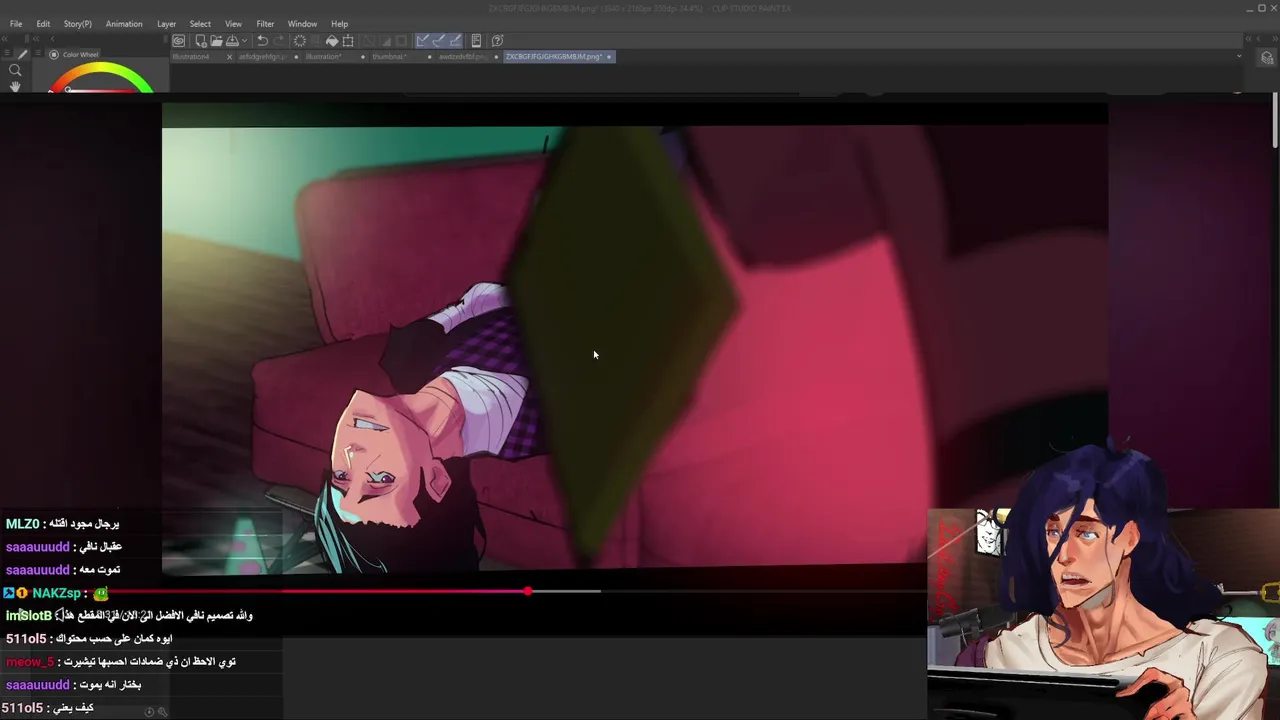Close the Illustration4 tab with X
Viewport: 1280px width, 720px height.
[x=231, y=57]
